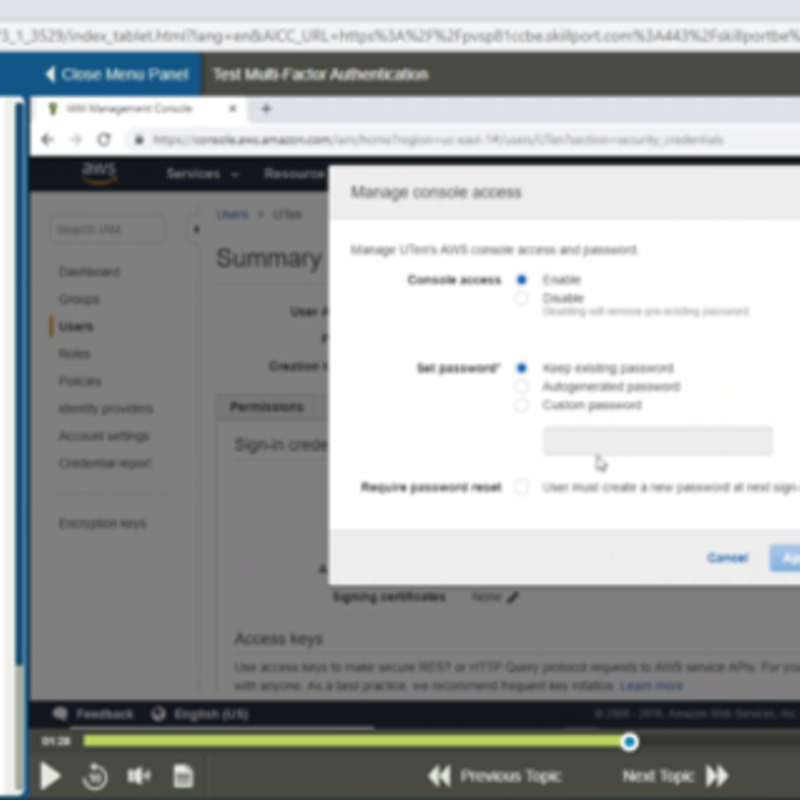The width and height of the screenshot is (800, 800).
Task: Edit Signing certificates pencil icon
Action: pos(513,597)
